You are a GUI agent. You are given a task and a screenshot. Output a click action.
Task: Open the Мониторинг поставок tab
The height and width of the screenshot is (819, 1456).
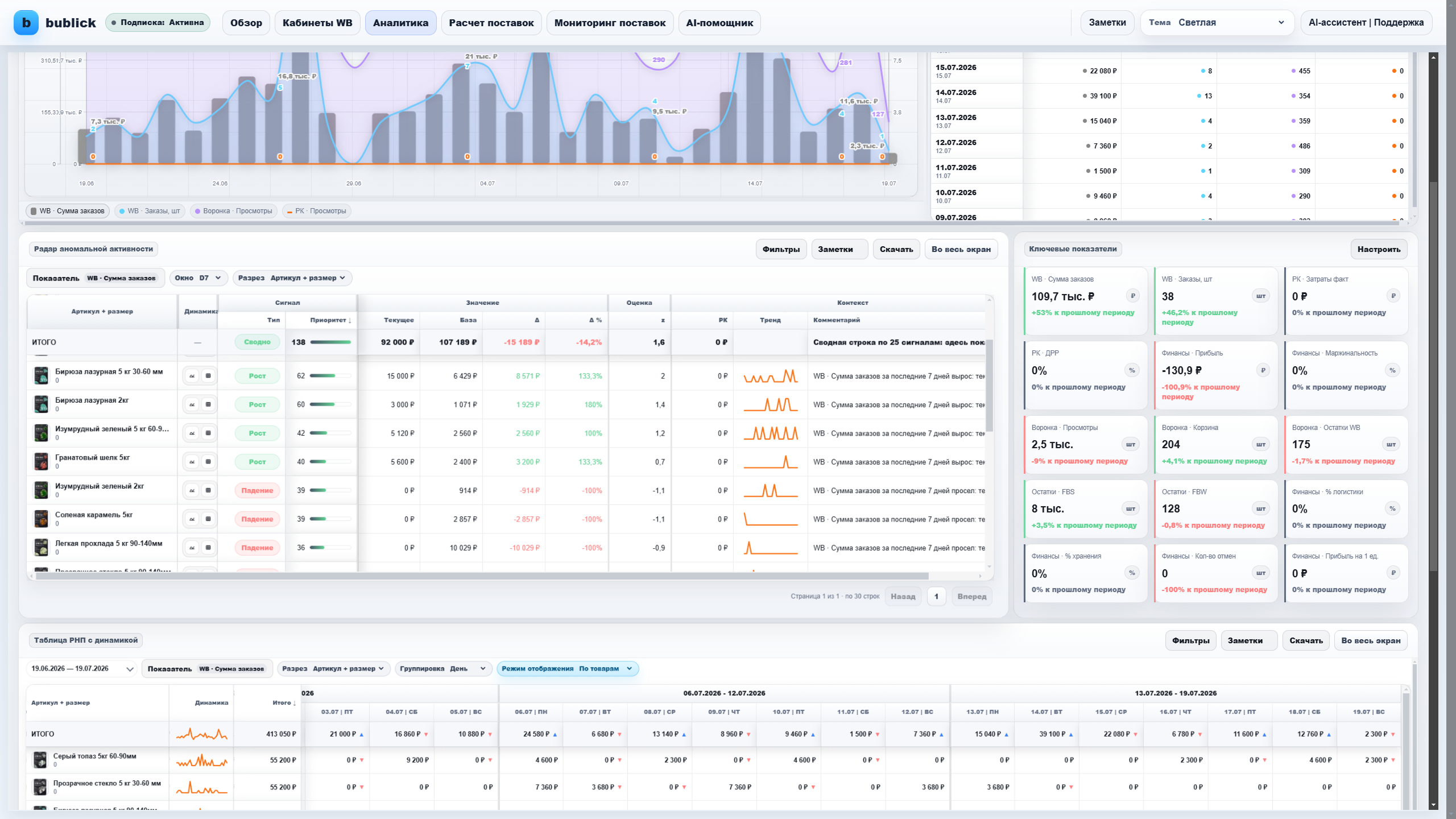coord(610,23)
